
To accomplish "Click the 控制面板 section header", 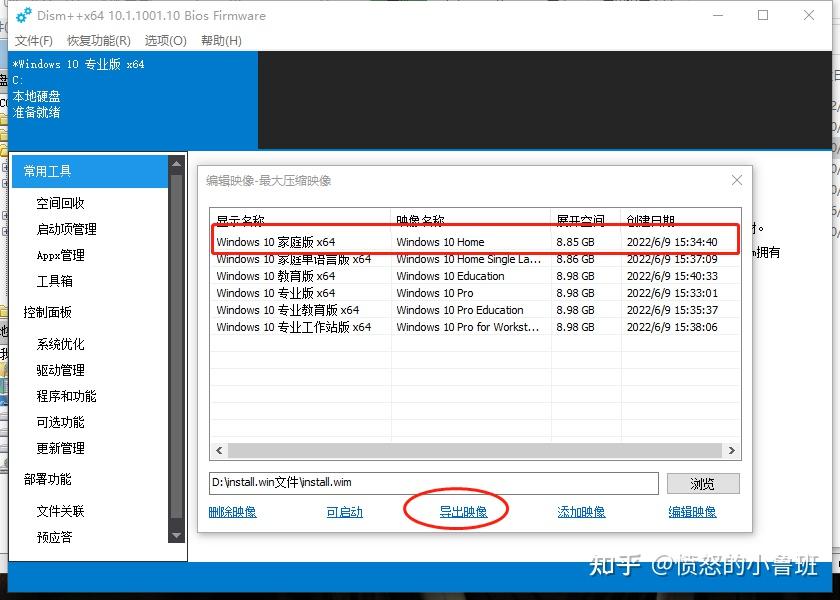I will 48,312.
